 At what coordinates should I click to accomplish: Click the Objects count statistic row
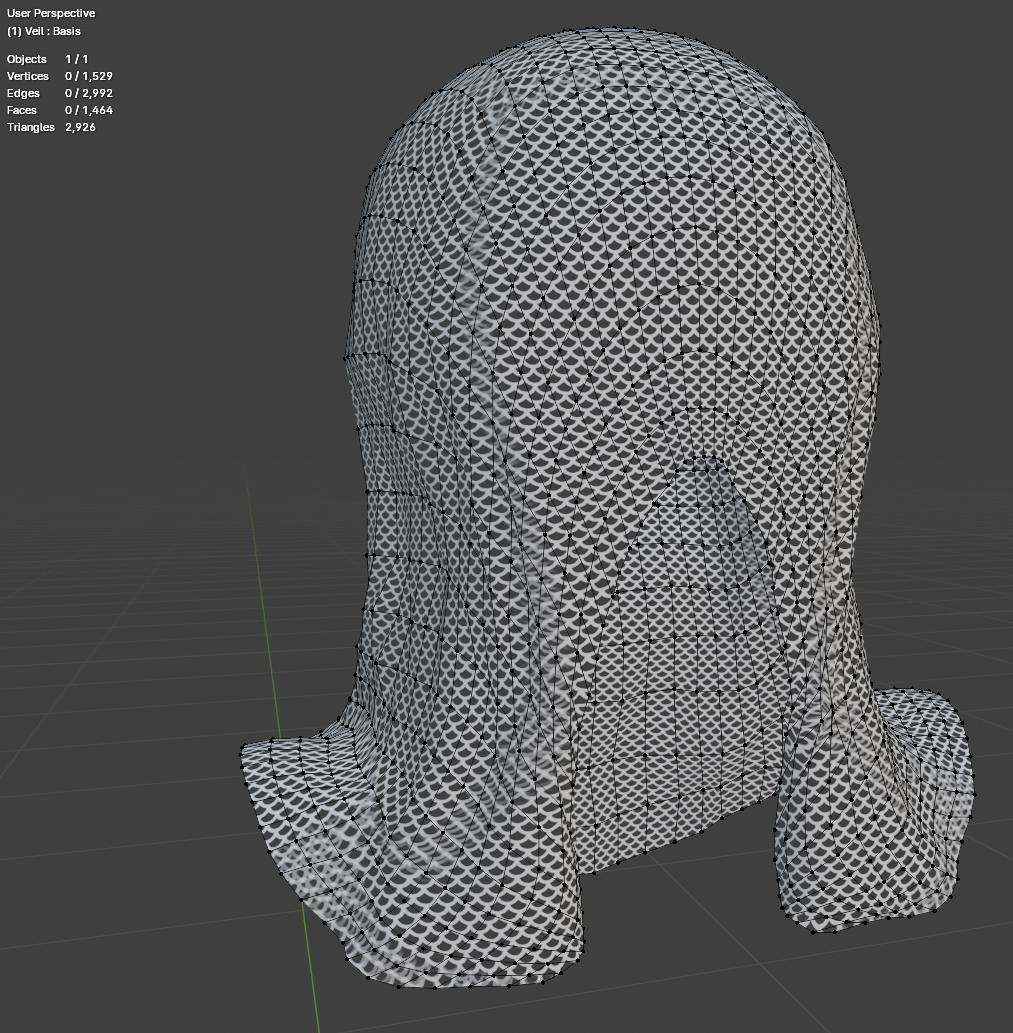48,59
